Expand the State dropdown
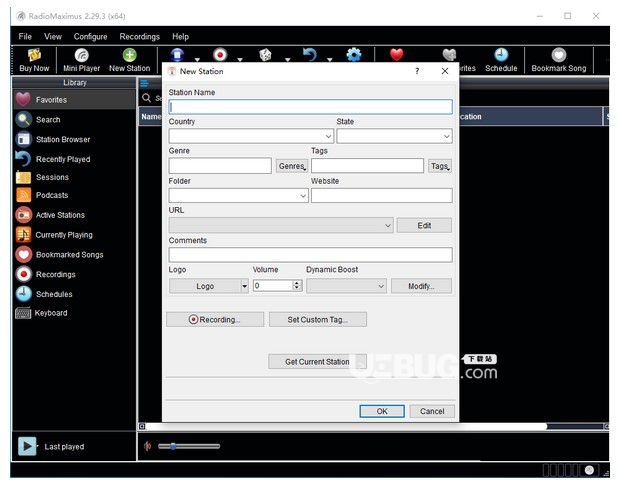The image size is (618, 482). click(x=446, y=136)
